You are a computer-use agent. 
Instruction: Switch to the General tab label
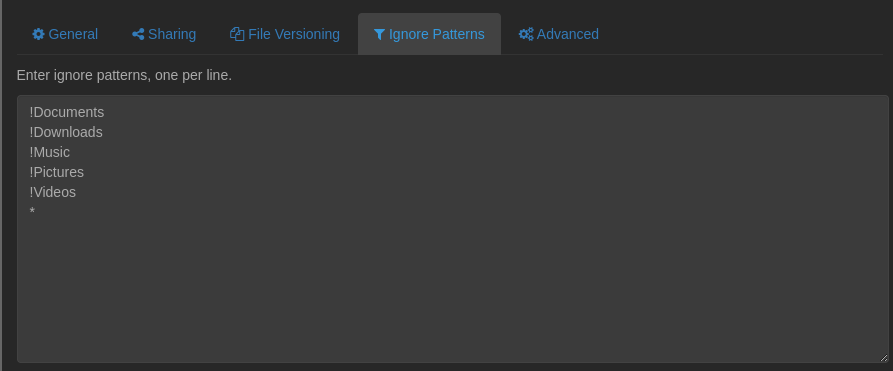[73, 34]
